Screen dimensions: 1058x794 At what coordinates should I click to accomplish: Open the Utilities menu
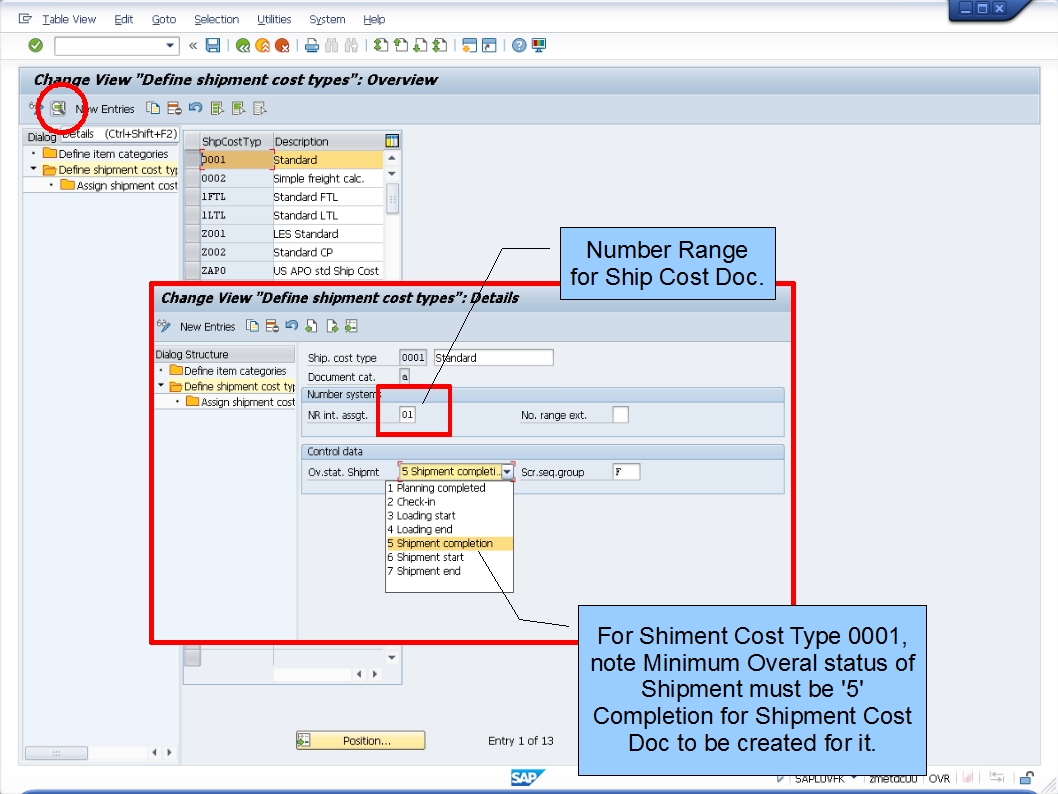(275, 19)
